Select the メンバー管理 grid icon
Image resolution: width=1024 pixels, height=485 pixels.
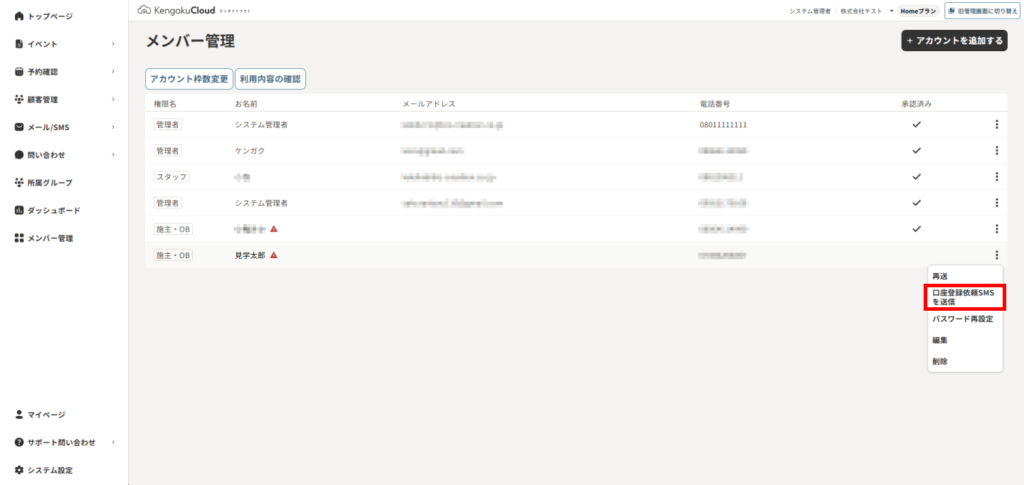pos(19,239)
